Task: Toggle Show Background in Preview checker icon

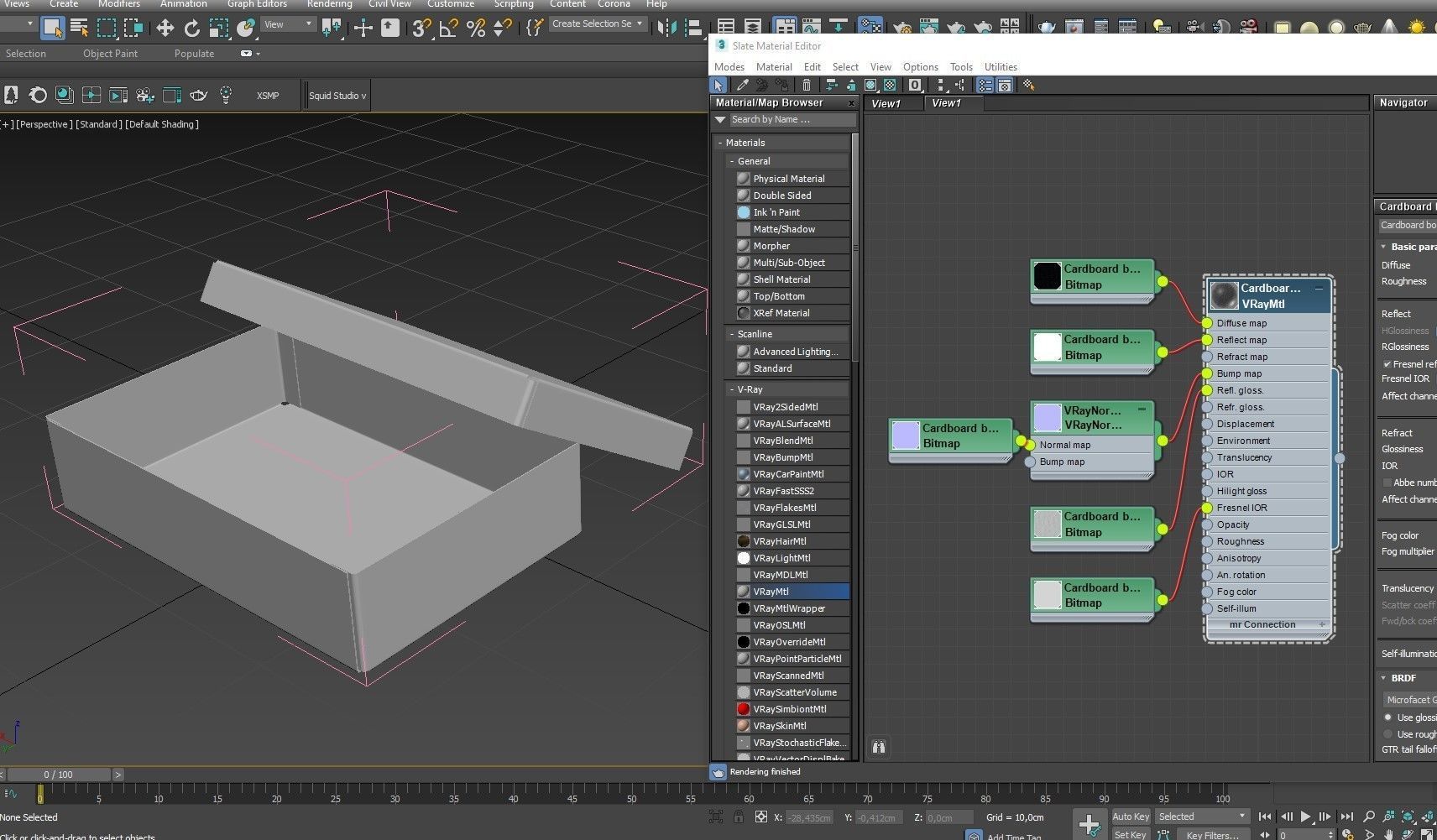Action: pos(891,85)
